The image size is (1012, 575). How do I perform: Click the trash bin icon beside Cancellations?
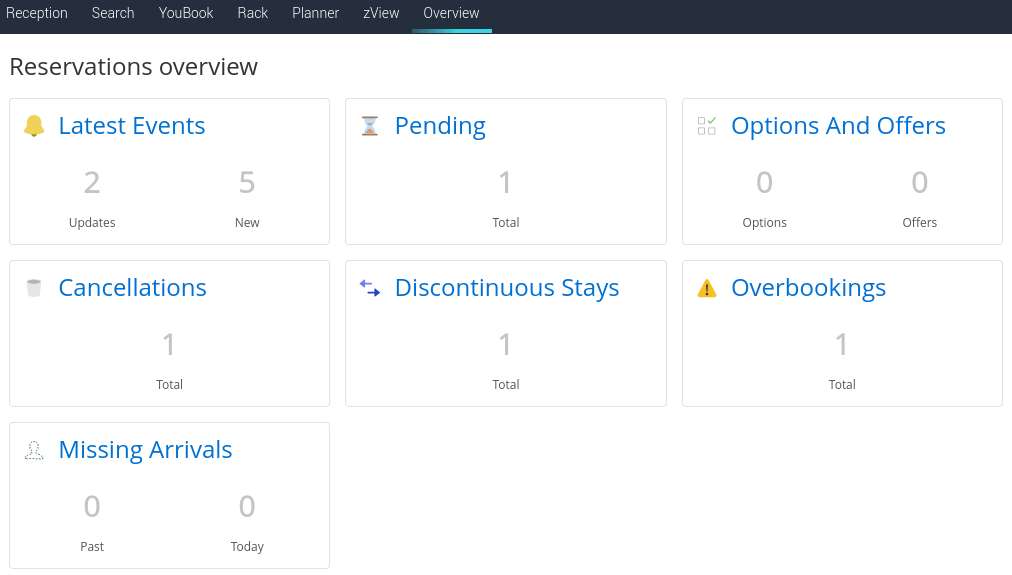click(34, 288)
